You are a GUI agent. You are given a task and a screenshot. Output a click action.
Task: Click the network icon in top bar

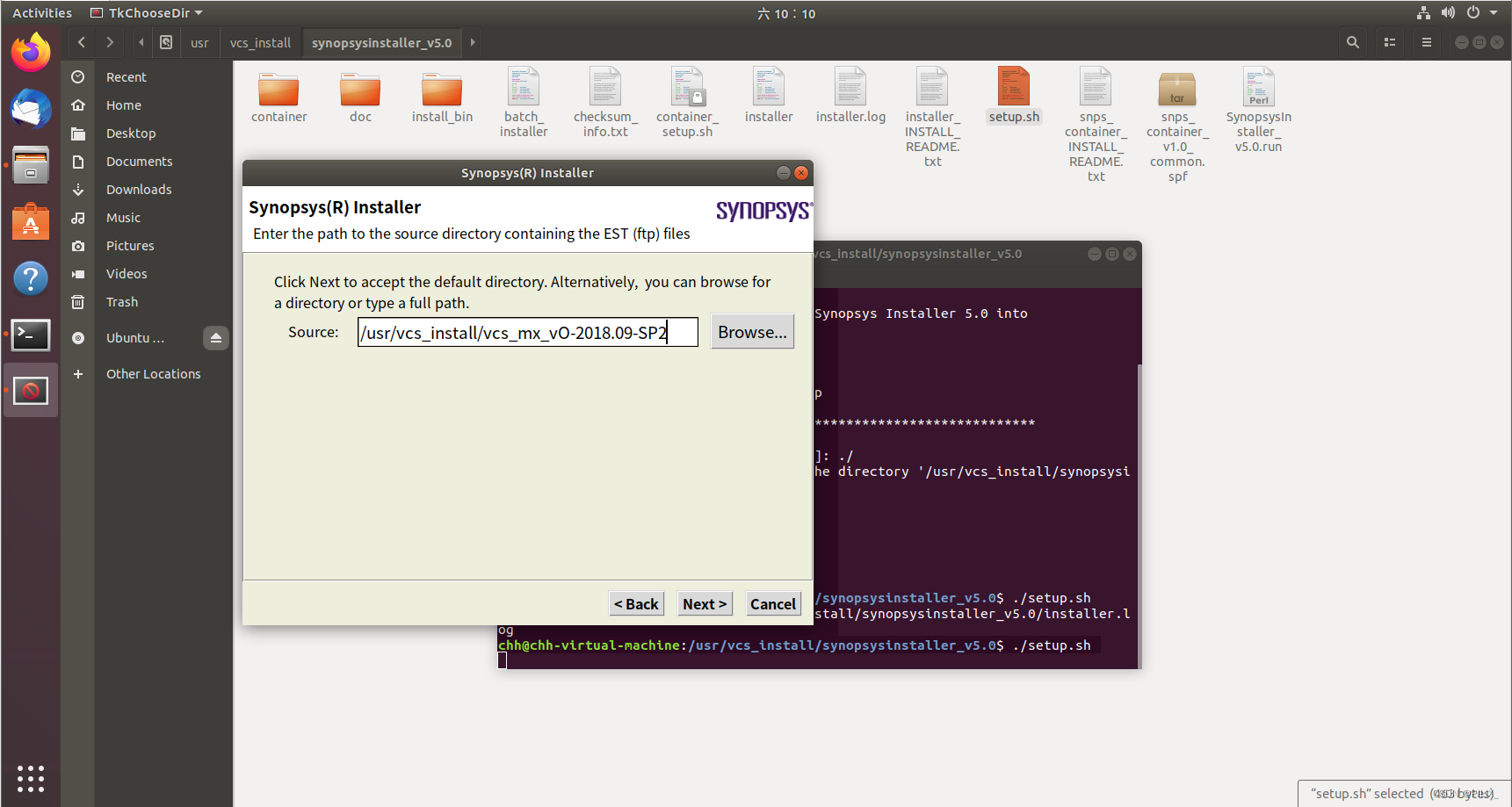[1423, 13]
